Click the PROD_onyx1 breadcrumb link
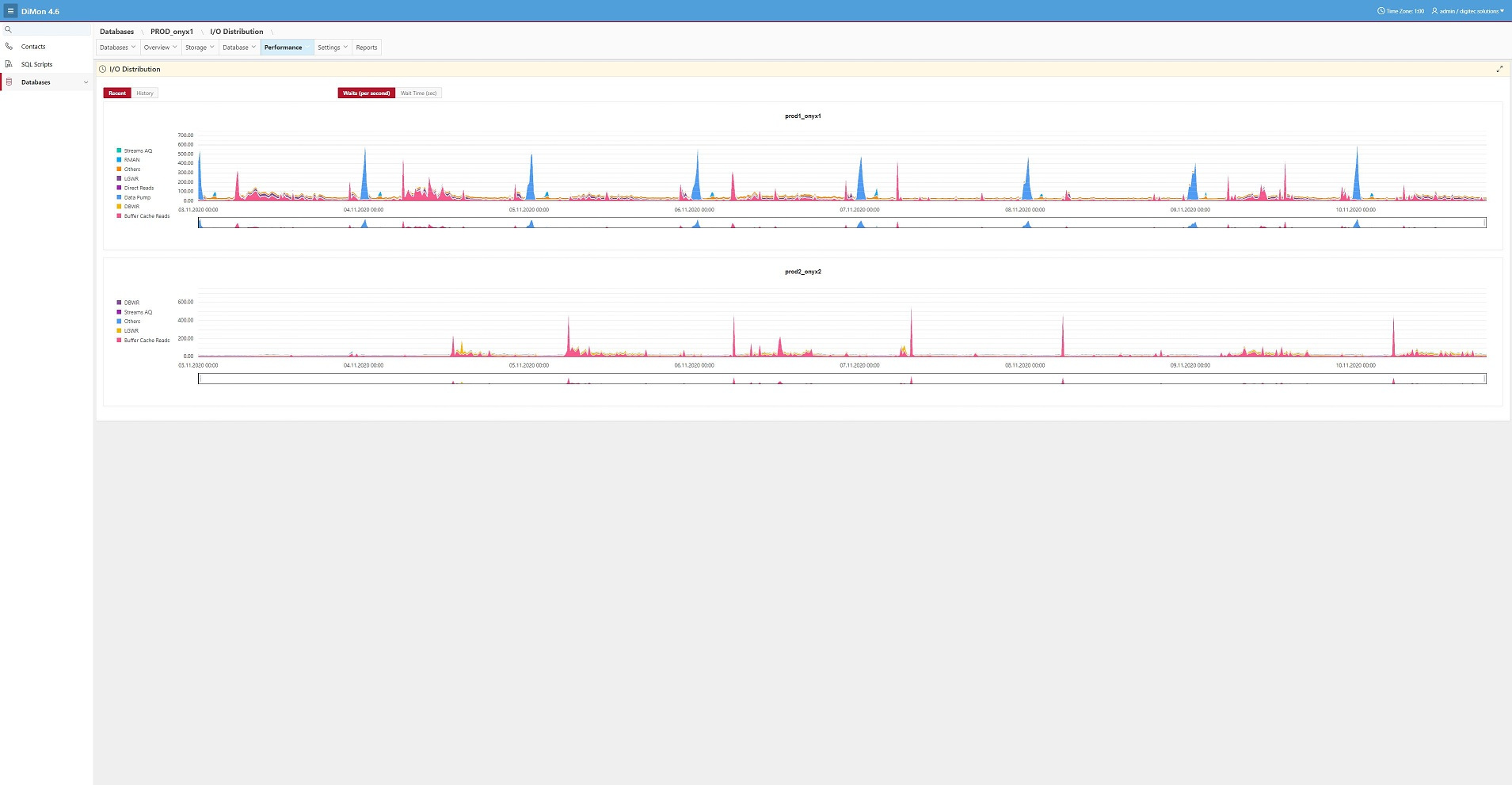This screenshot has height=785, width=1512. click(x=172, y=32)
